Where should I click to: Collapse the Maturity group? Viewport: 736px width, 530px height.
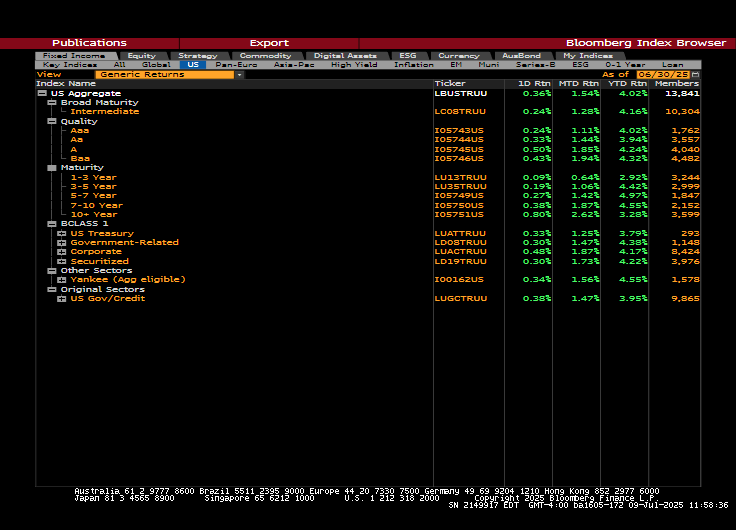[52, 168]
